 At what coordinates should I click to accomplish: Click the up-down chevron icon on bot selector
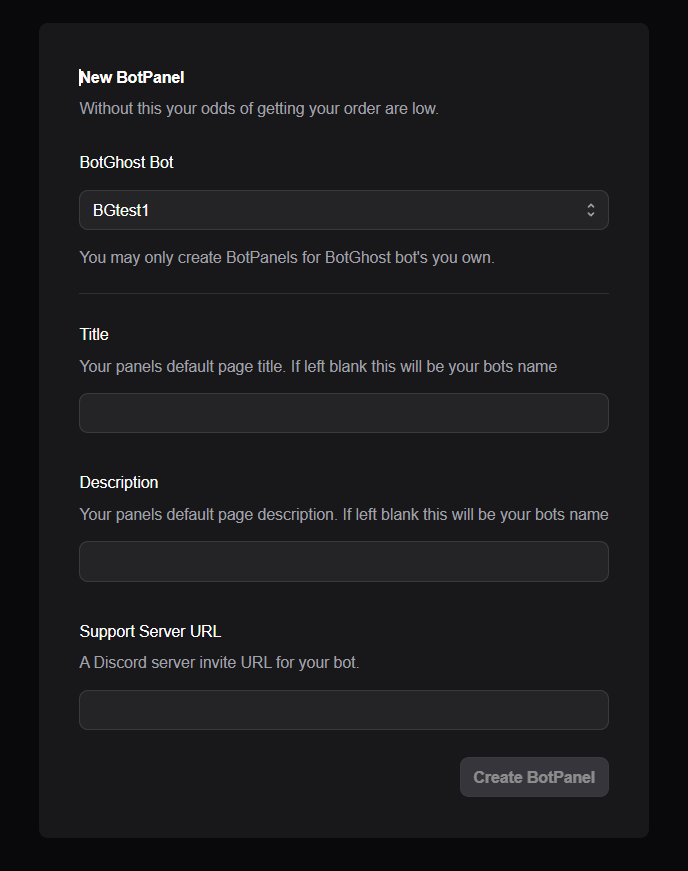[x=591, y=210]
